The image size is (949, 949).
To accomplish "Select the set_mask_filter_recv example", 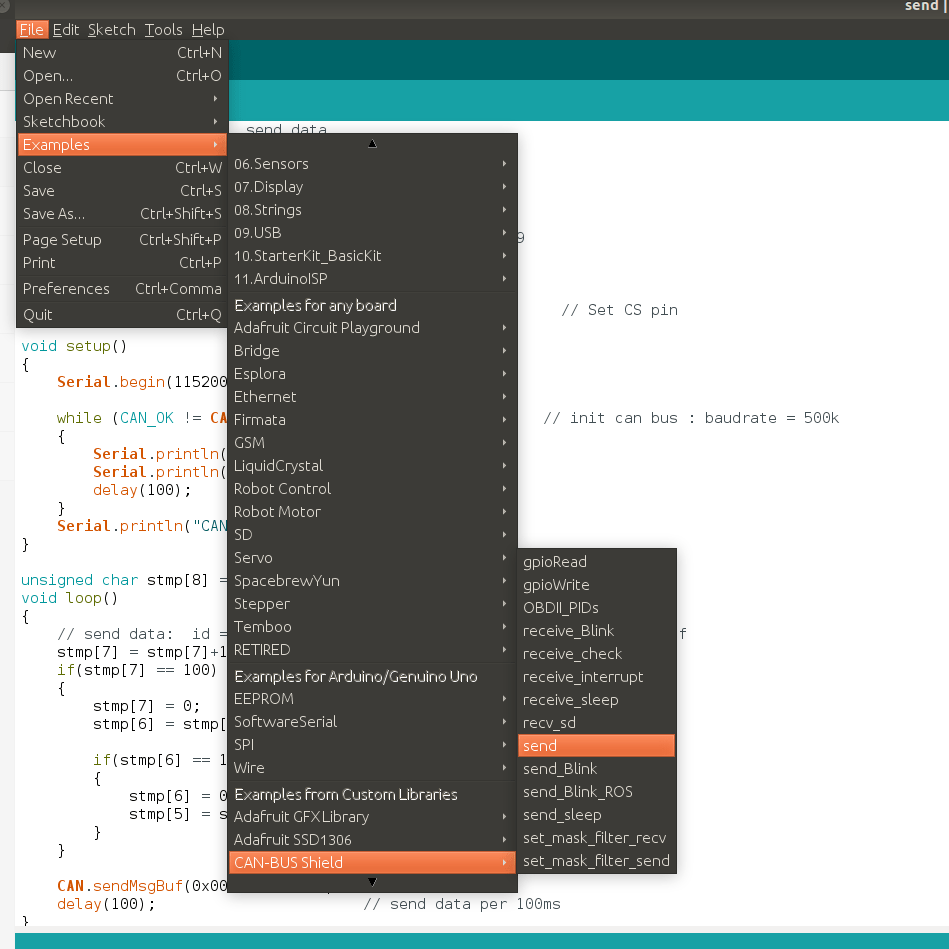I will [x=594, y=837].
